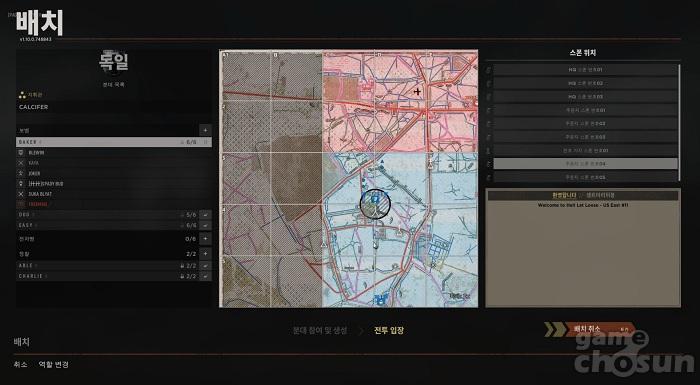Click black aircraft marker in red sector
The image size is (700, 385).
coord(417,92)
